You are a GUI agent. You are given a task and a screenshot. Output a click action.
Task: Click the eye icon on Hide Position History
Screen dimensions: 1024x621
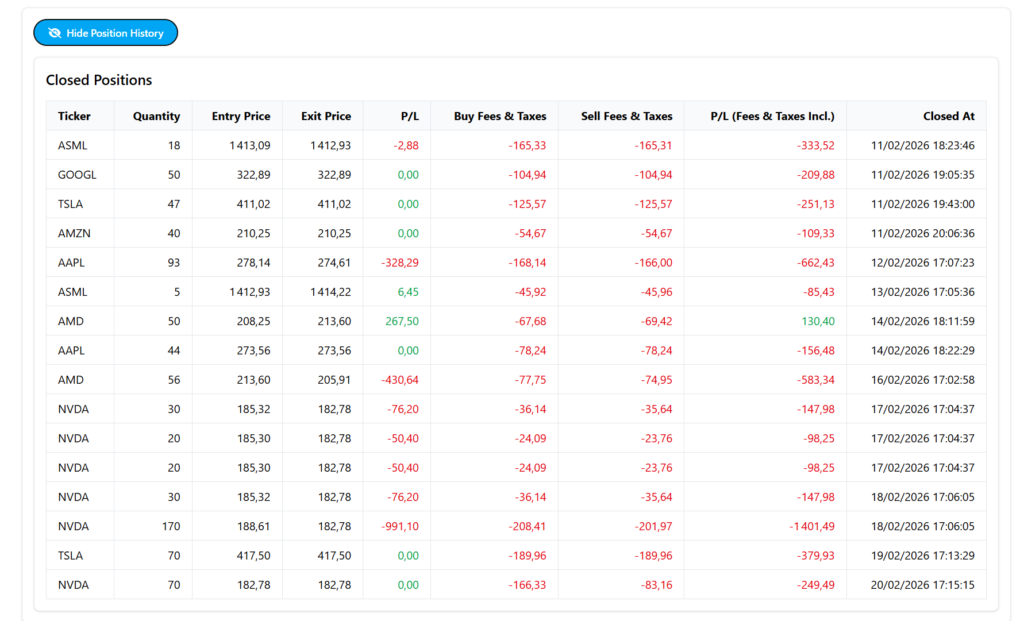click(53, 32)
